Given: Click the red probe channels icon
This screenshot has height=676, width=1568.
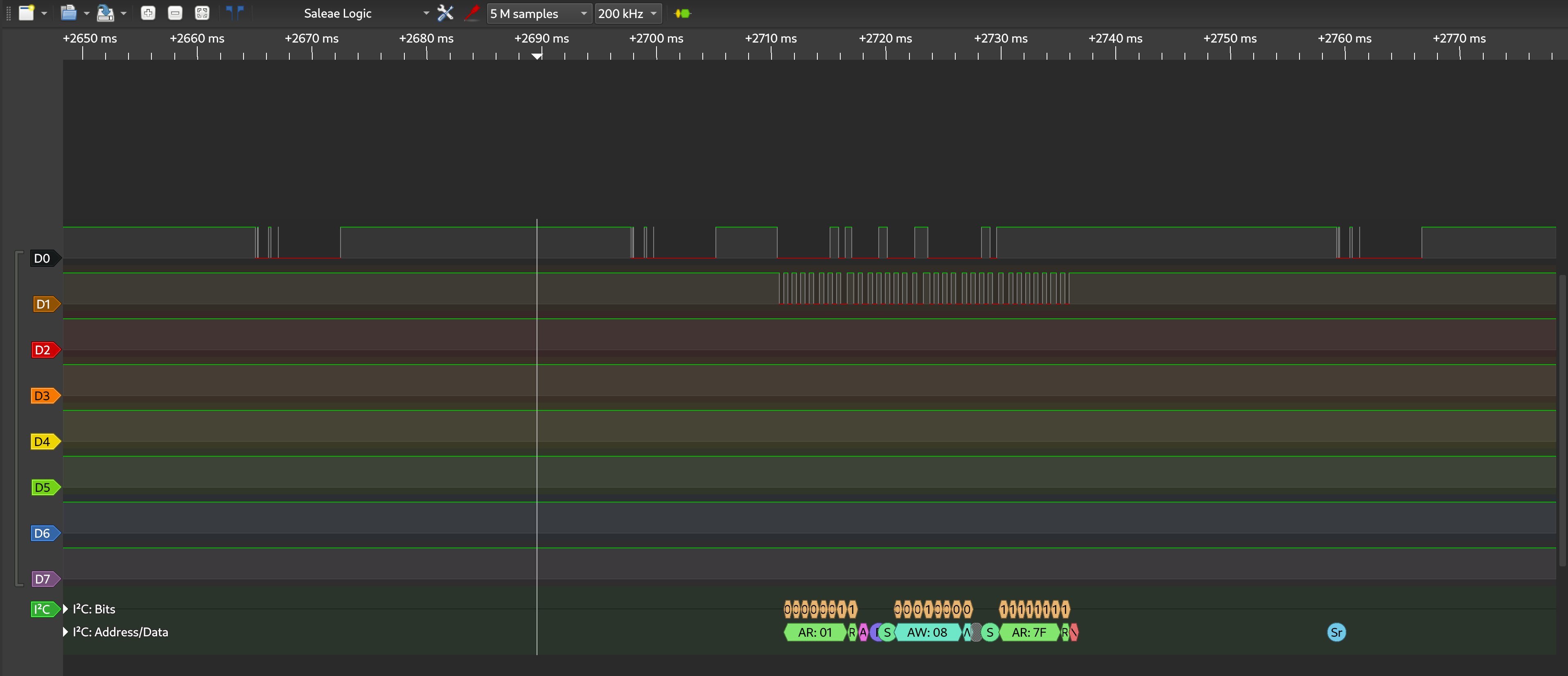Looking at the screenshot, I should coord(472,13).
